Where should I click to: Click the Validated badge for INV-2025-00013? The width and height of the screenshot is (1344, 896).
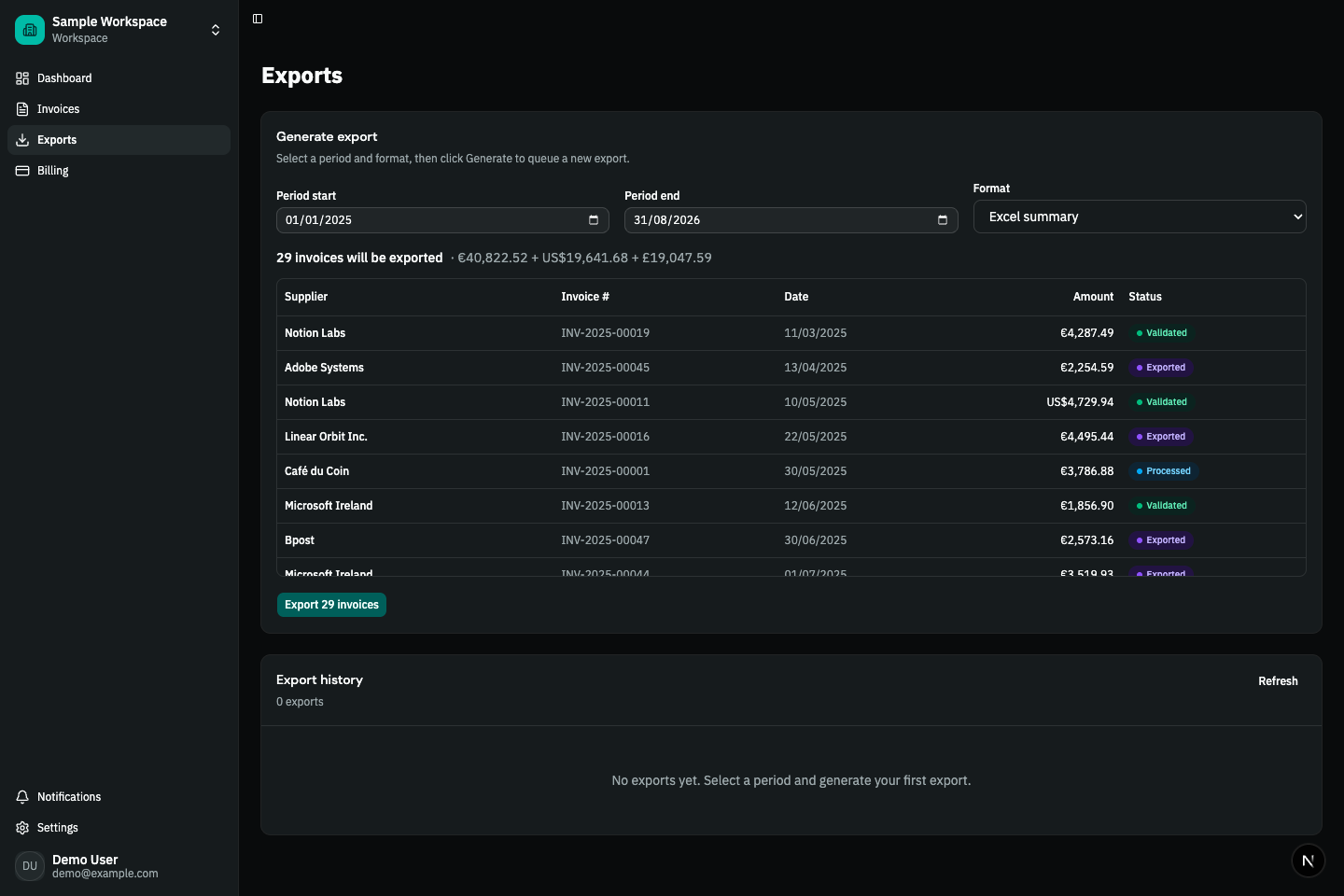point(1162,506)
